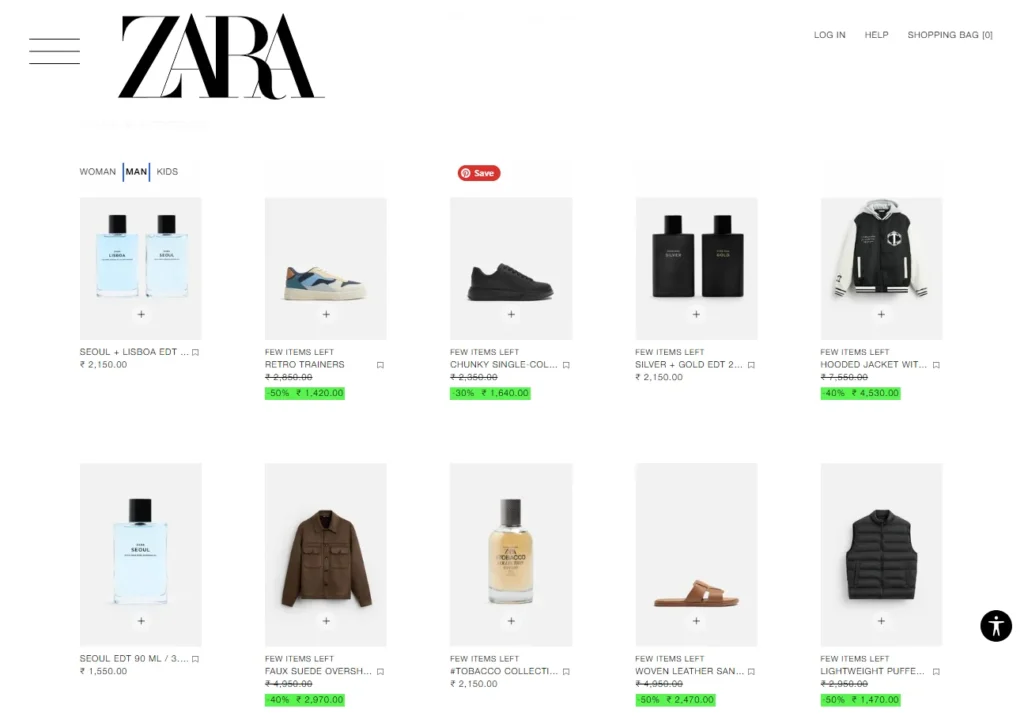Viewport: 1024px width, 720px height.
Task: Switch to the WOMAN tab
Action: [x=97, y=172]
